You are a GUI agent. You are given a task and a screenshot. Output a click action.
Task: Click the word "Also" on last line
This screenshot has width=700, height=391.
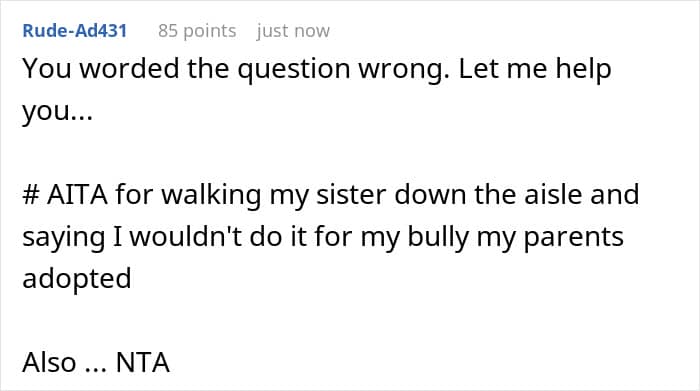pyautogui.click(x=49, y=362)
